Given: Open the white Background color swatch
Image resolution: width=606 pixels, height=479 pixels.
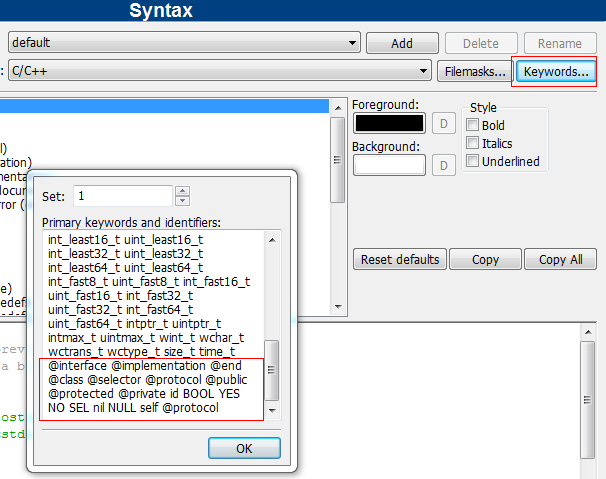Looking at the screenshot, I should (x=389, y=165).
